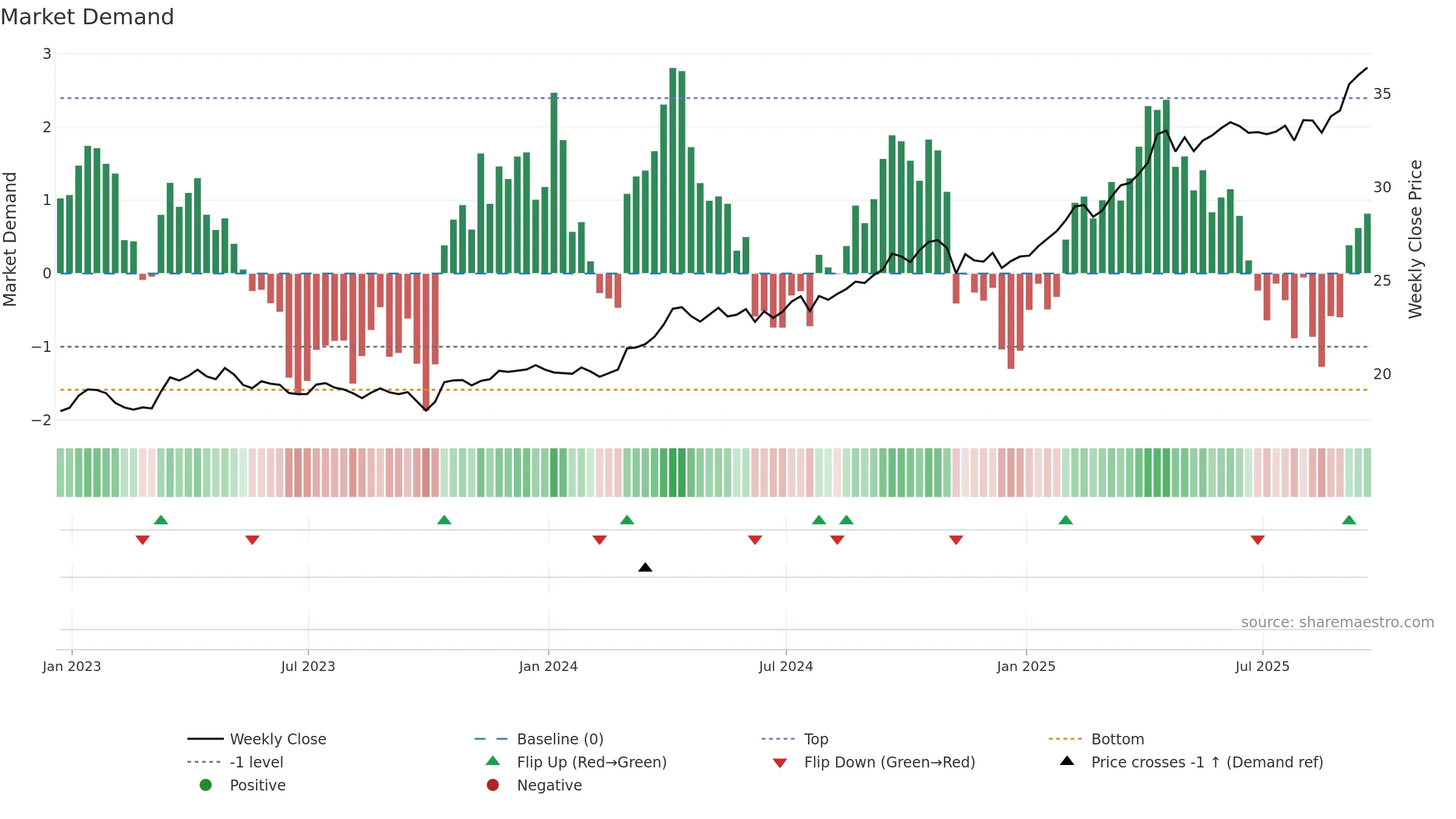1456x819 pixels.
Task: Click the Flip Down triangle in November 2024
Action: (x=956, y=540)
